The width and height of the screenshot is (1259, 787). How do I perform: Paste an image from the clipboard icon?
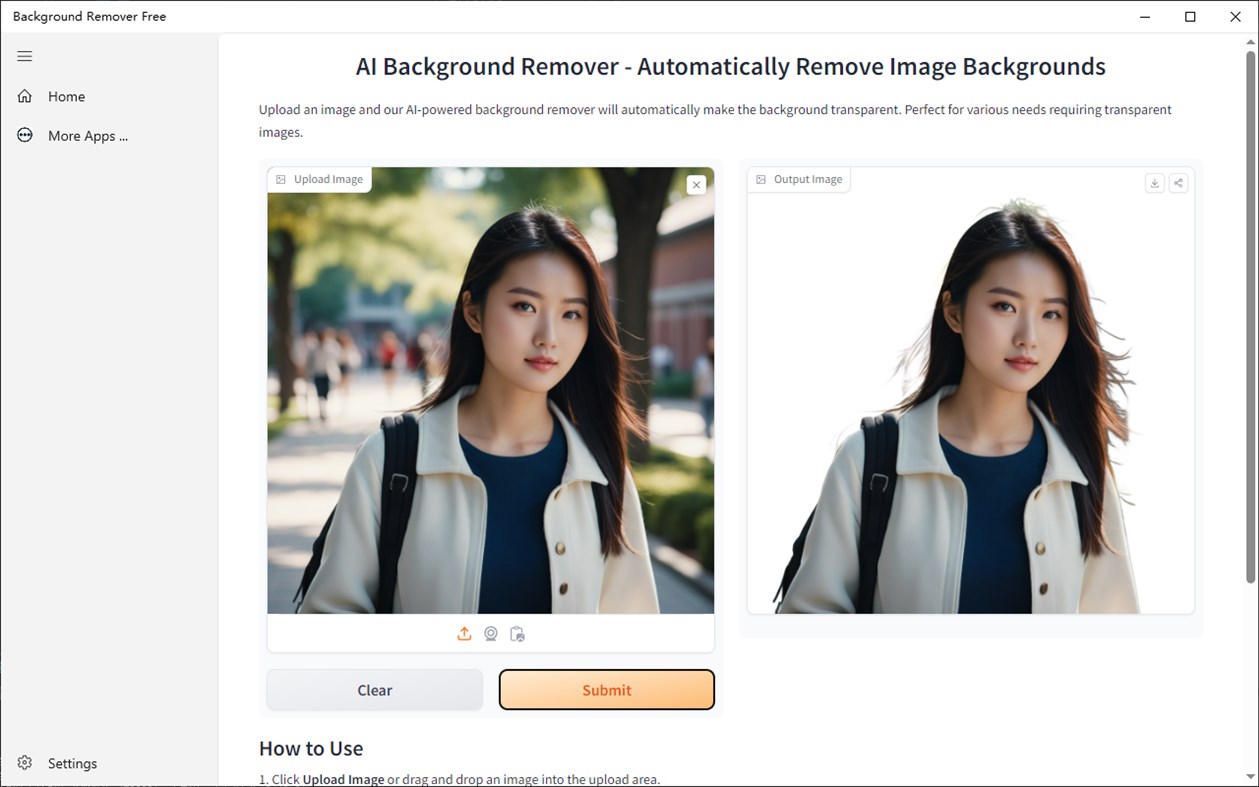pos(517,633)
